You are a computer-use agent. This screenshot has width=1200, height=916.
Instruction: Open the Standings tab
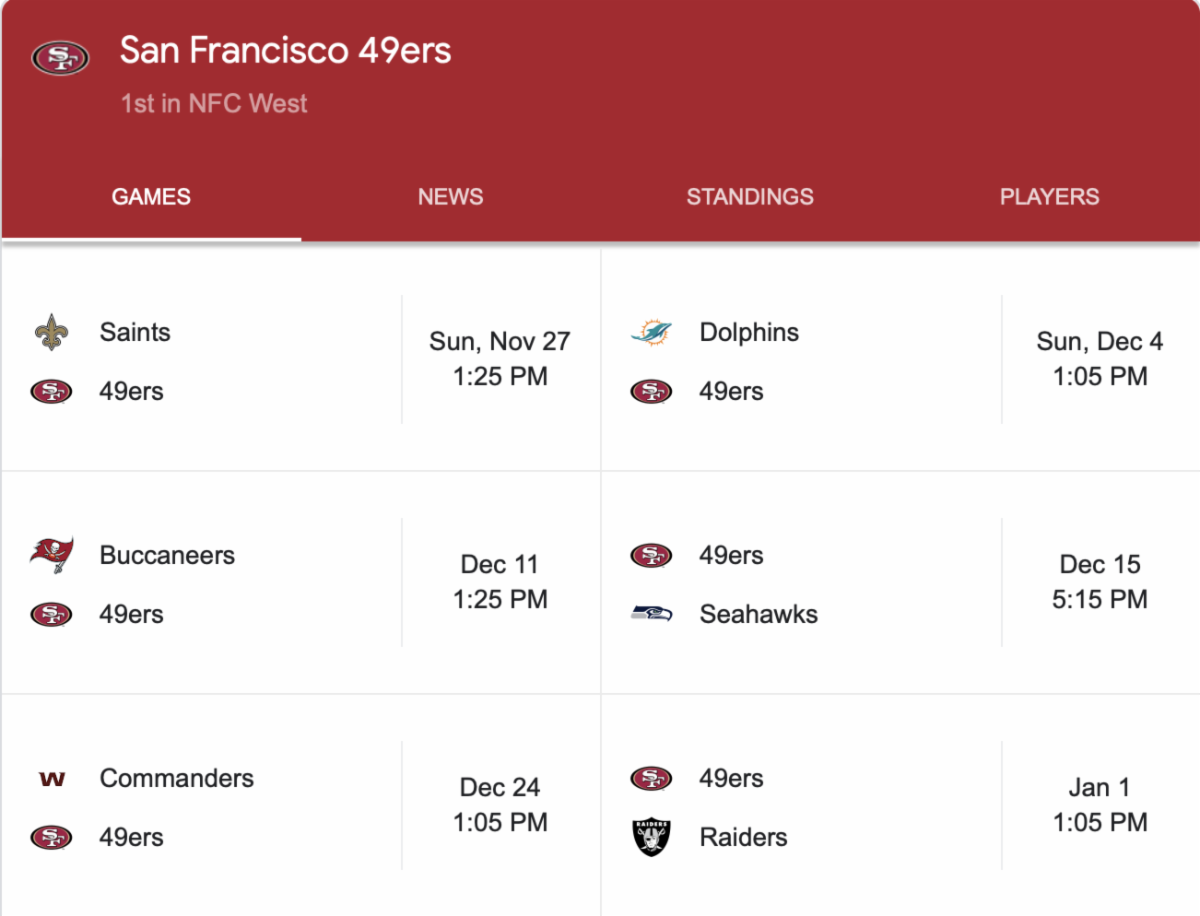pyautogui.click(x=750, y=197)
